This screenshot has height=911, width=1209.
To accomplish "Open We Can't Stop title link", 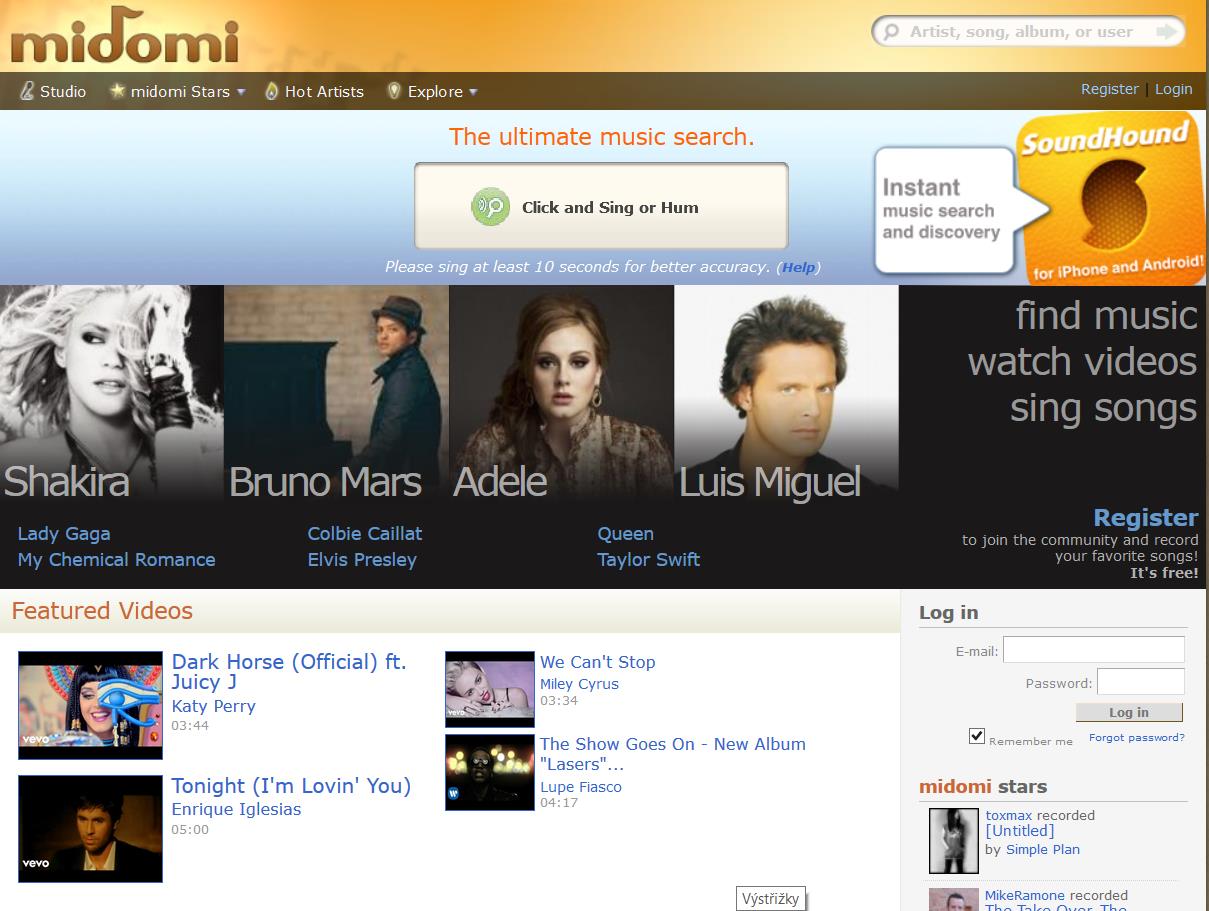I will 597,662.
